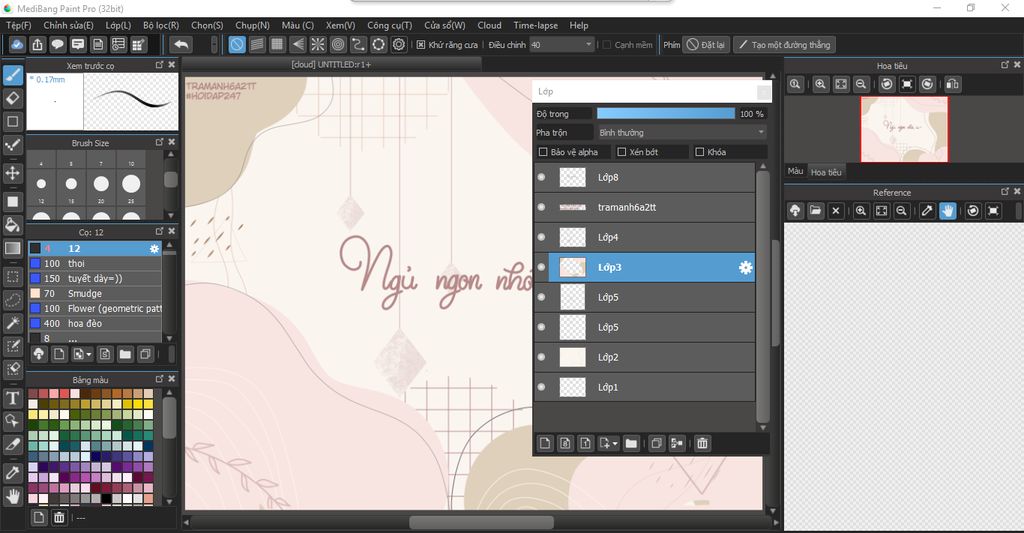1024x533 pixels.
Task: Toggle Bảo vệ alpha checkbox
Action: [x=543, y=152]
